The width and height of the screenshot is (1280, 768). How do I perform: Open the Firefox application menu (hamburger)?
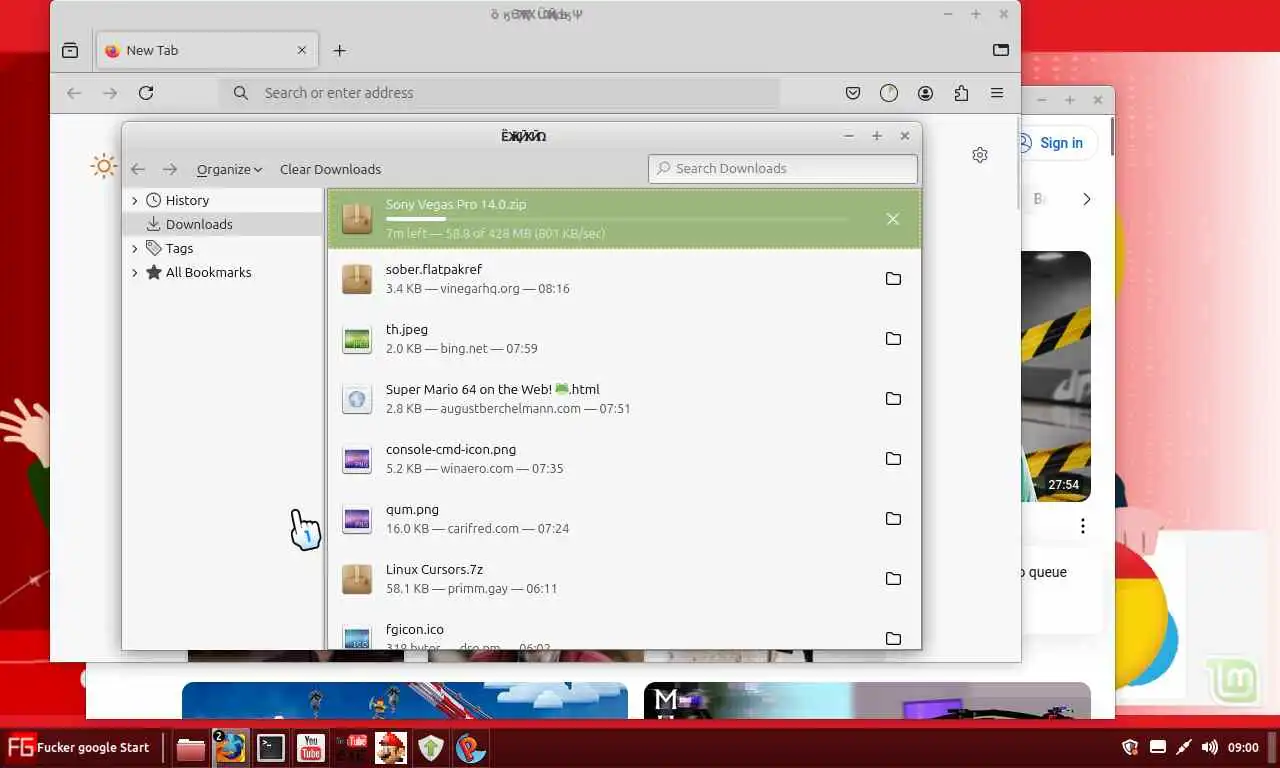(997, 93)
